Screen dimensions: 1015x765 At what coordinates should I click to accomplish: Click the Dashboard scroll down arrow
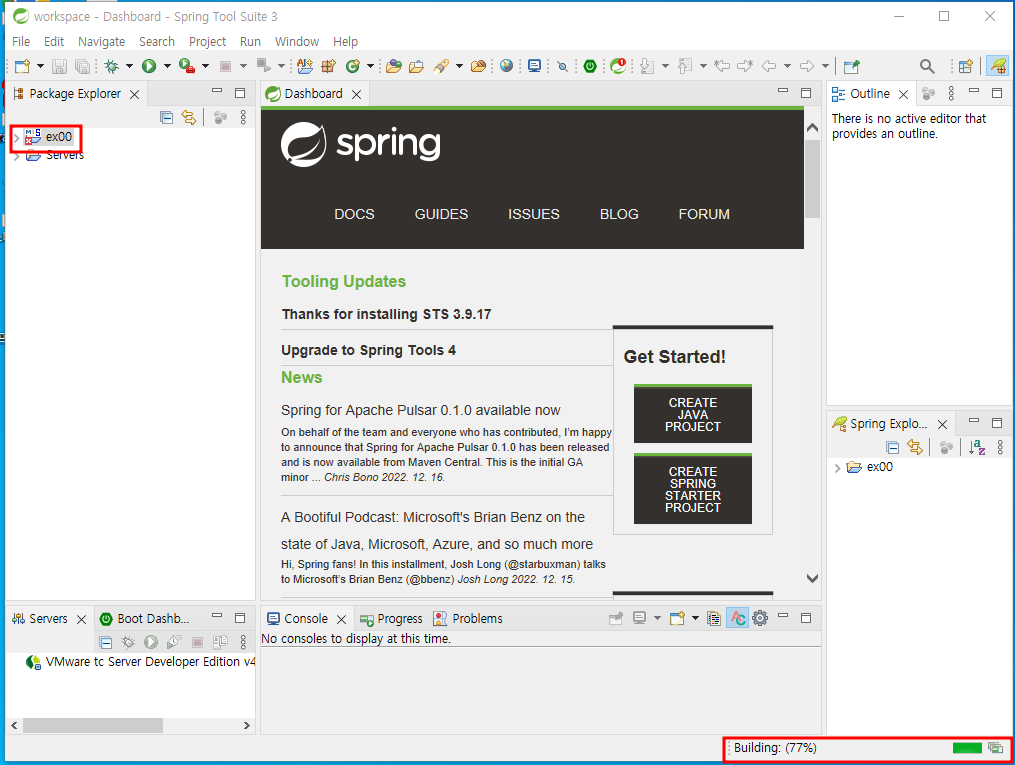click(812, 579)
